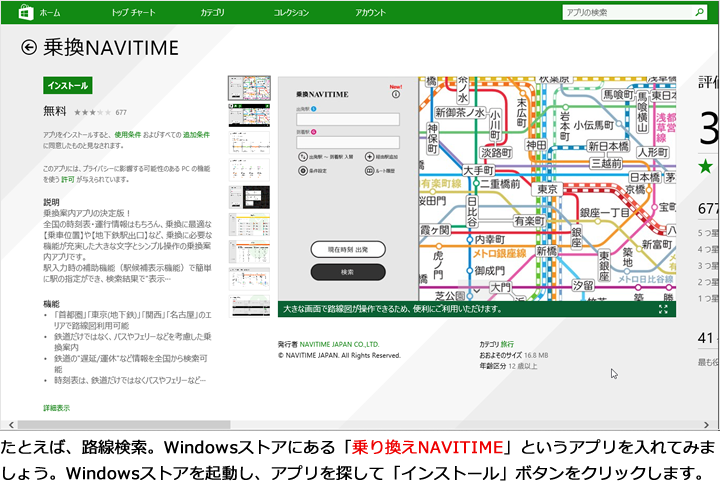
Task: Click 有楽町 station label on map
Action: pos(529,221)
